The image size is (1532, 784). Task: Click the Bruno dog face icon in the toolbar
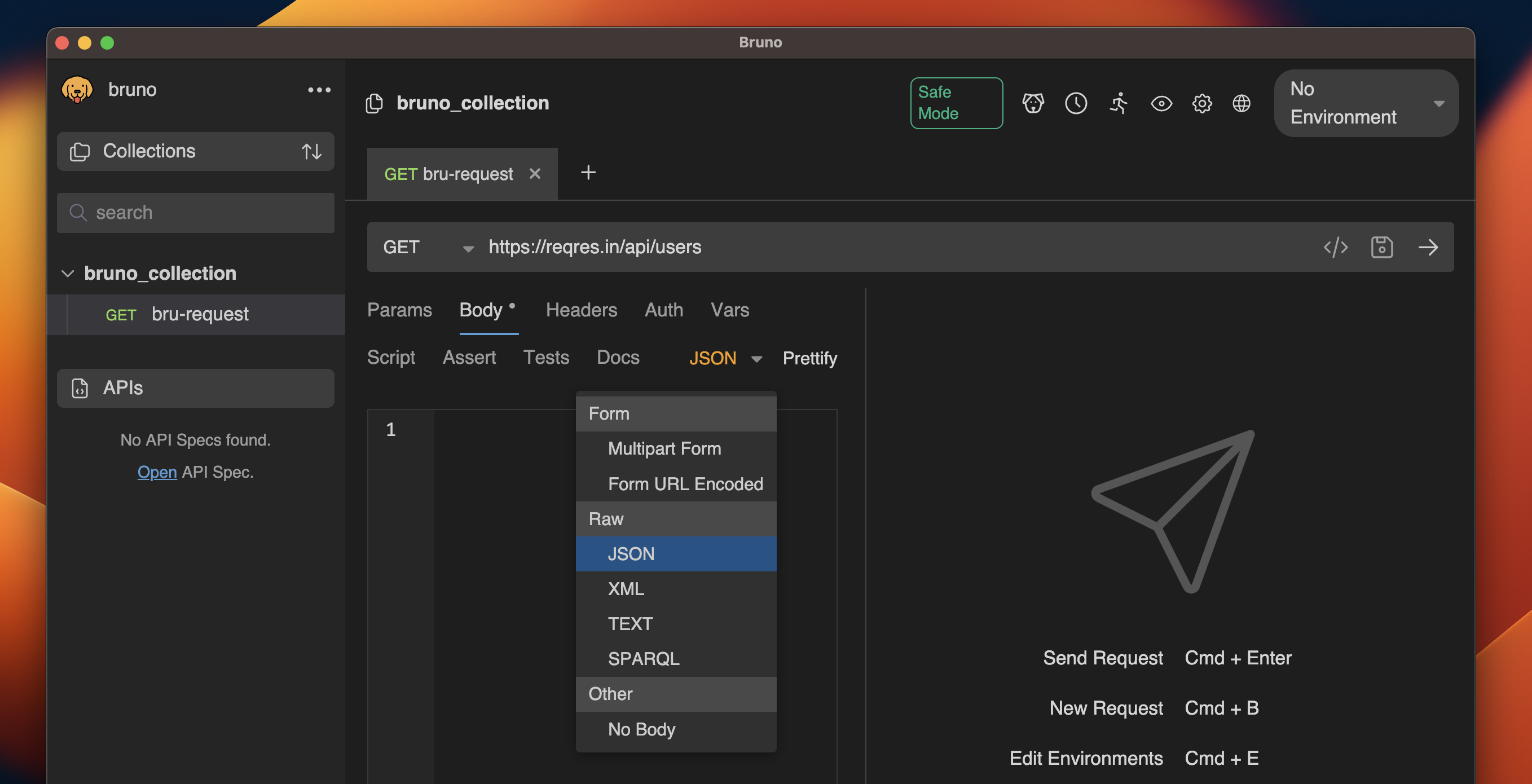click(x=1033, y=104)
